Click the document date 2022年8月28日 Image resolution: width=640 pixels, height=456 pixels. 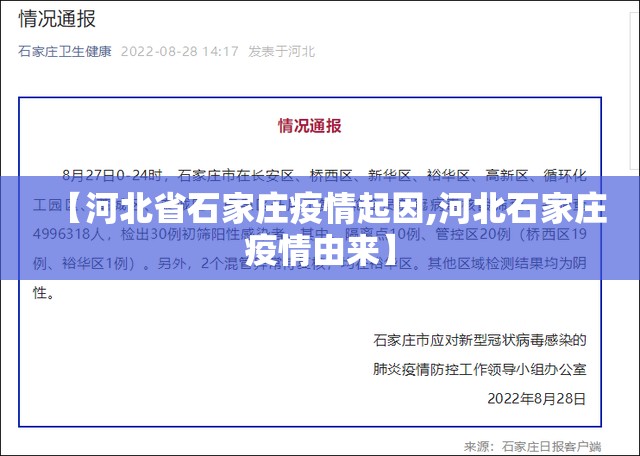[x=535, y=397]
